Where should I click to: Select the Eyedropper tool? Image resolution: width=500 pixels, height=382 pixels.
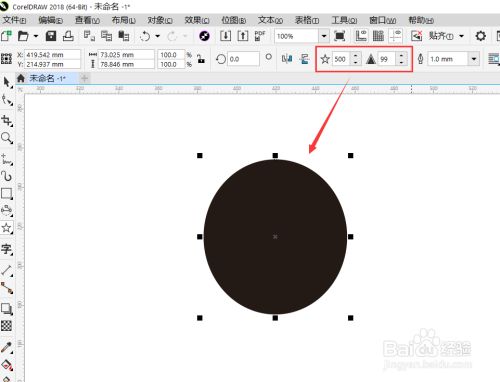[x=6, y=347]
